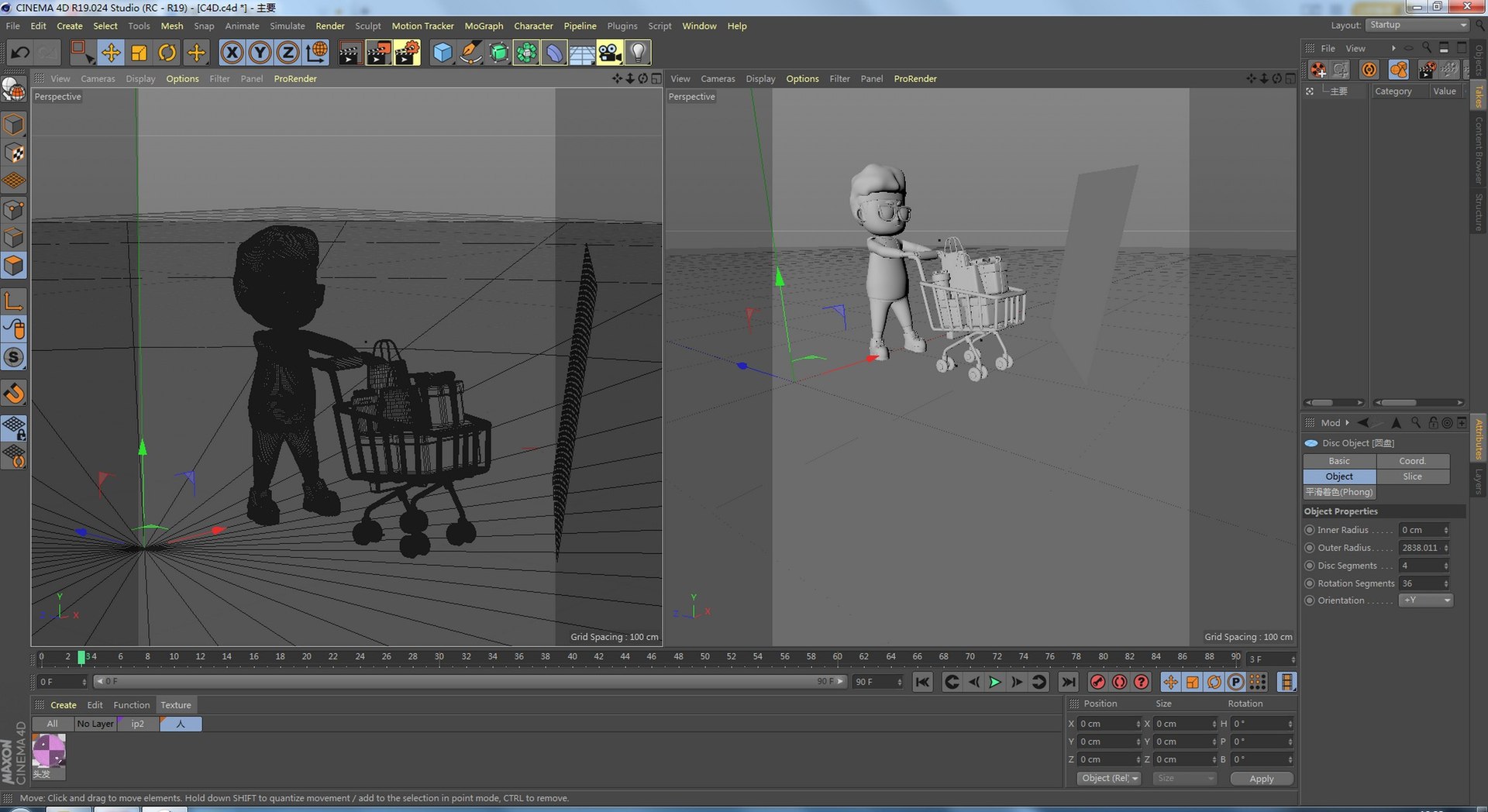Image resolution: width=1488 pixels, height=812 pixels.
Task: Switch to the Coord. attribute tab
Action: click(1413, 461)
